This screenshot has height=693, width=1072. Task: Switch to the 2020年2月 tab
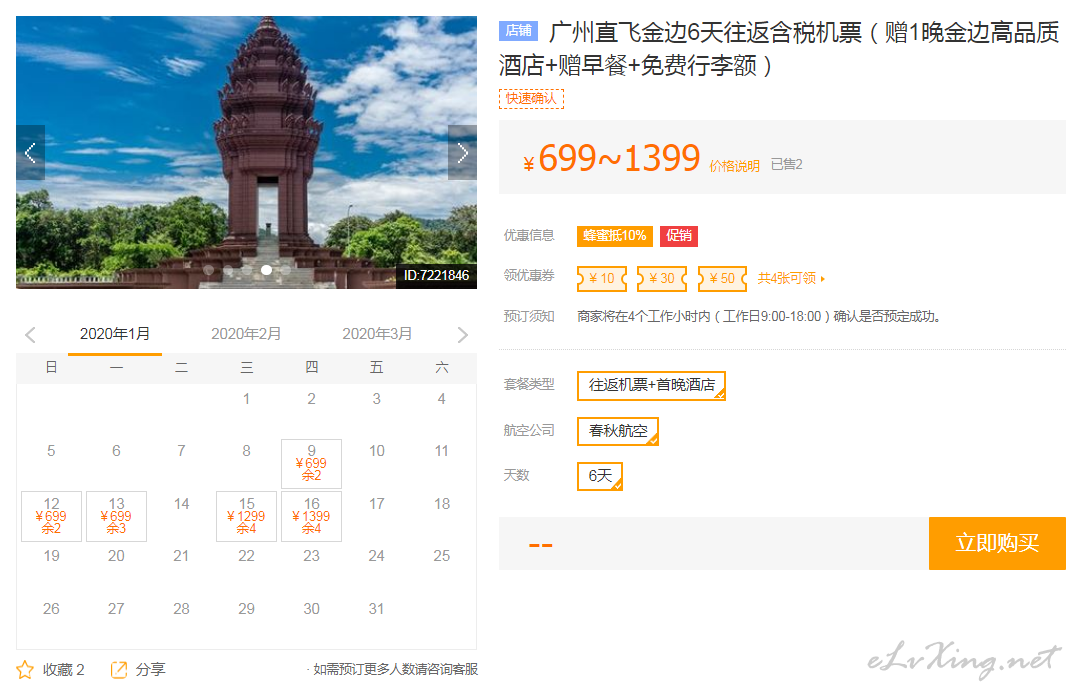click(x=246, y=334)
